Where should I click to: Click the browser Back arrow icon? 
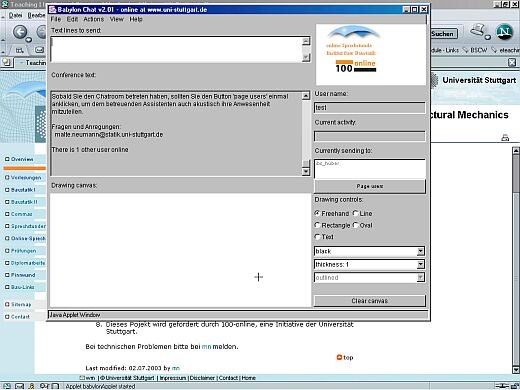pos(20,32)
